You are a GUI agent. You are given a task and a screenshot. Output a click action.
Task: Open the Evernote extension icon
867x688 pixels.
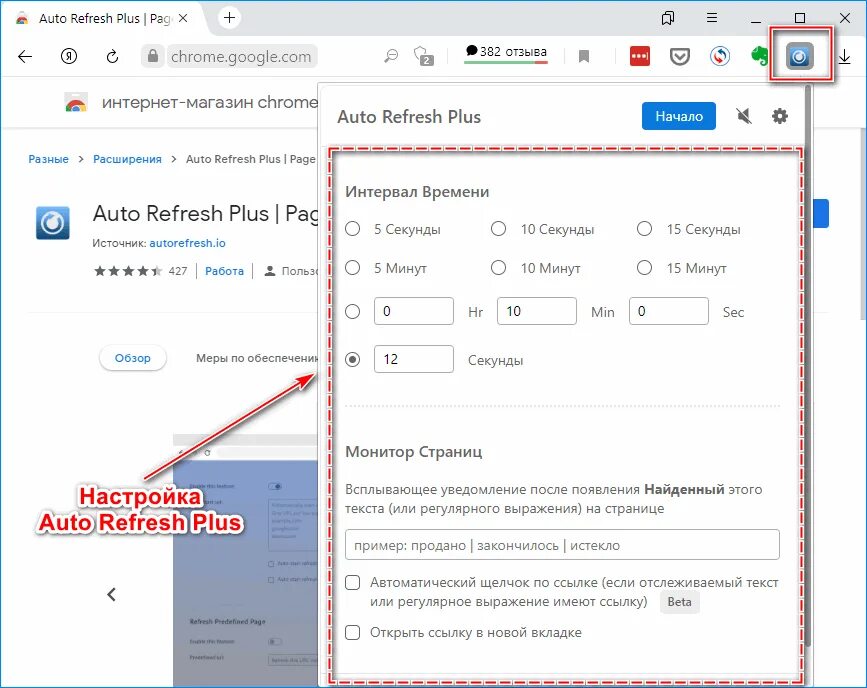(760, 56)
